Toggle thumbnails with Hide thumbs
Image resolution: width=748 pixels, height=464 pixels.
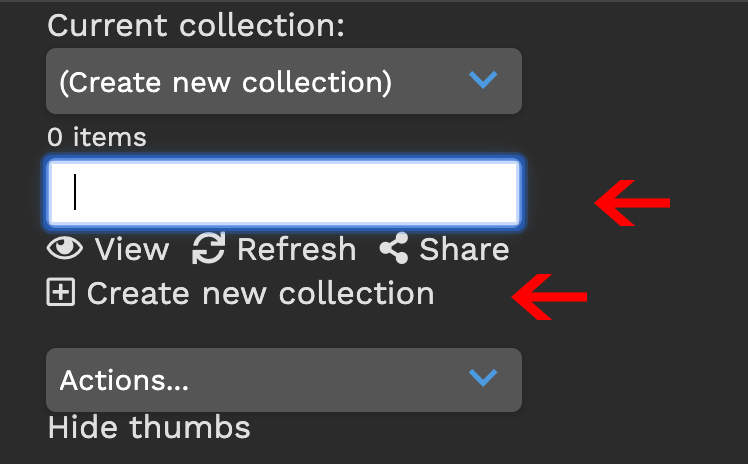[149, 427]
